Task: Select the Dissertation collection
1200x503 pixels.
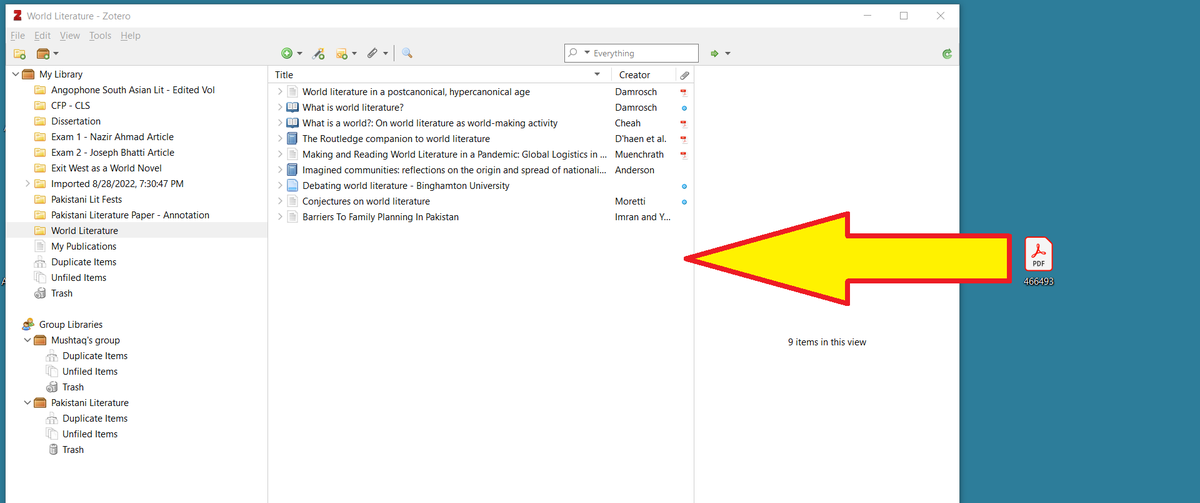Action: 76,121
